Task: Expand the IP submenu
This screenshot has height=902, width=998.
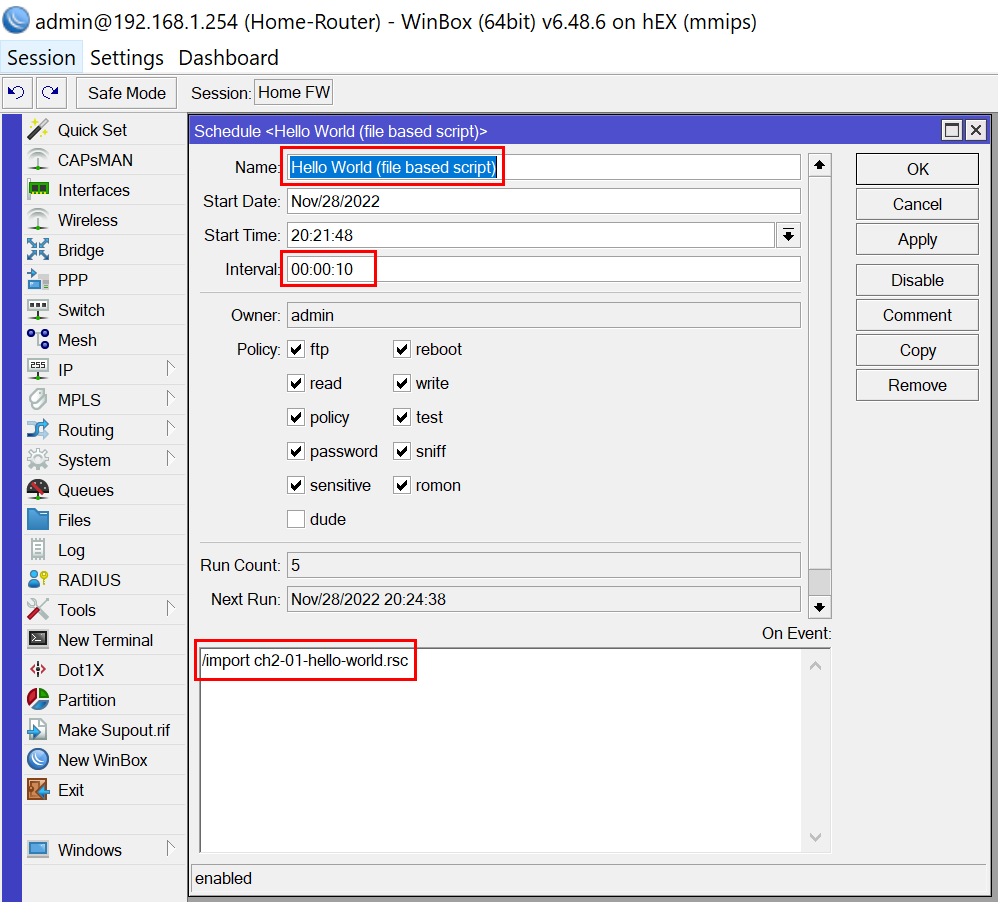Action: 170,370
